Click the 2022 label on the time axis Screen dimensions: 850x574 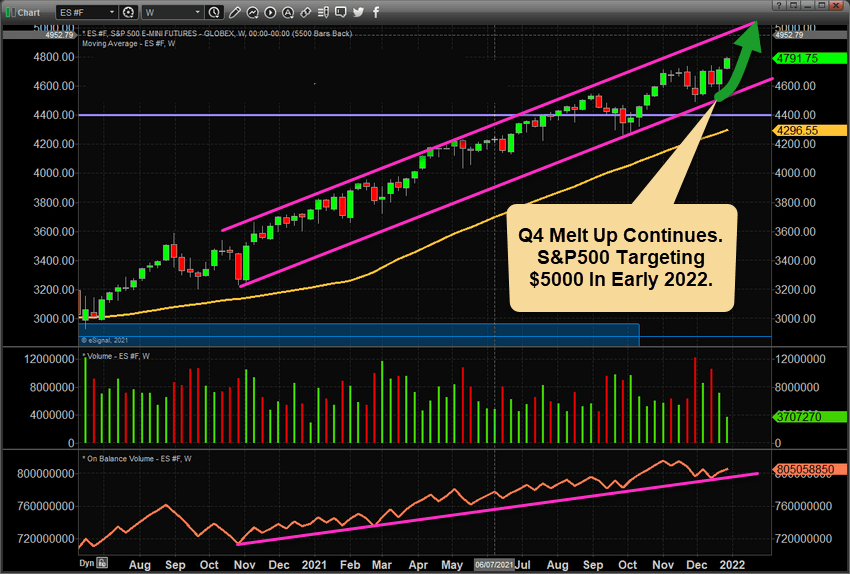click(x=732, y=565)
